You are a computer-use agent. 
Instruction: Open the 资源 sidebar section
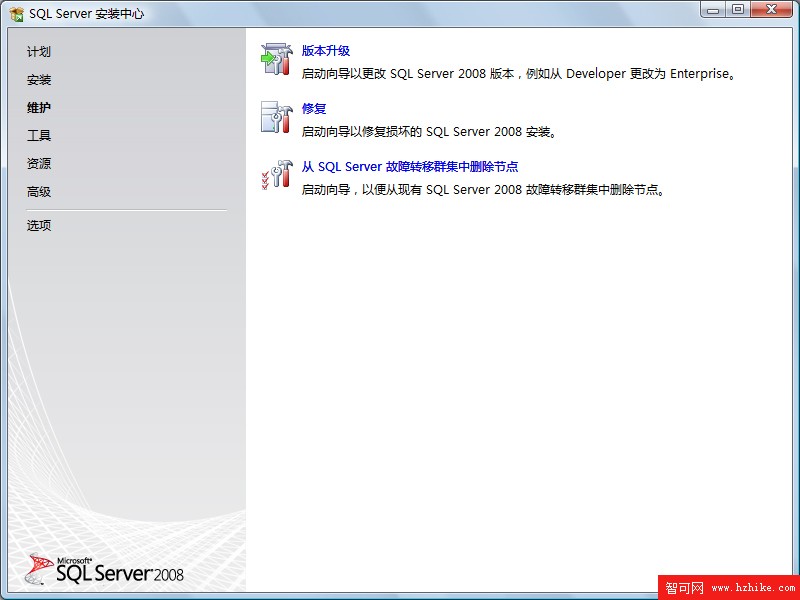[39, 163]
